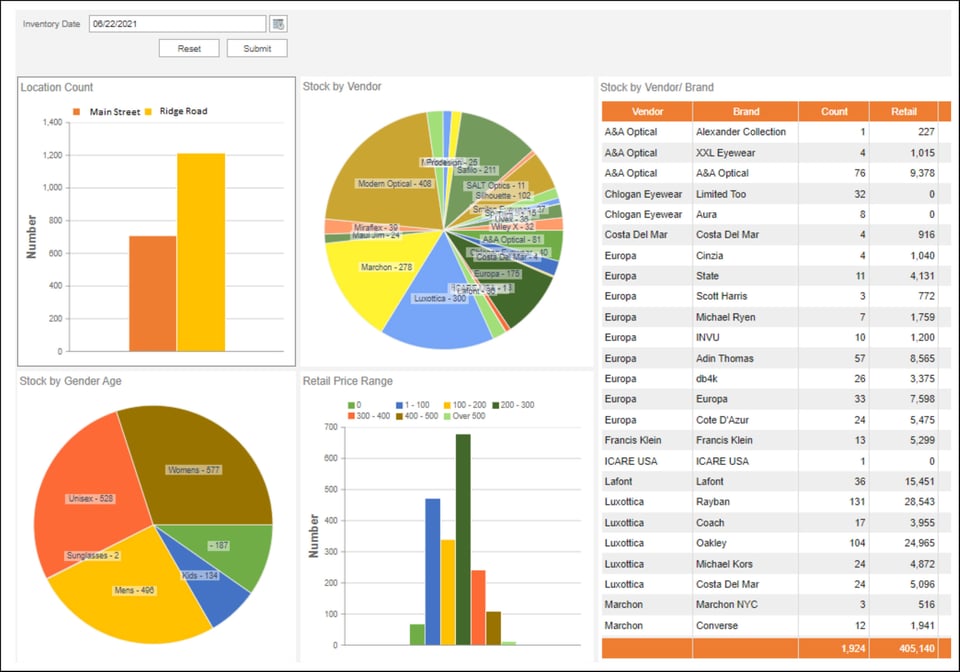The image size is (960, 672).
Task: Click the dark green 200 - 300 bar
Action: 463,539
